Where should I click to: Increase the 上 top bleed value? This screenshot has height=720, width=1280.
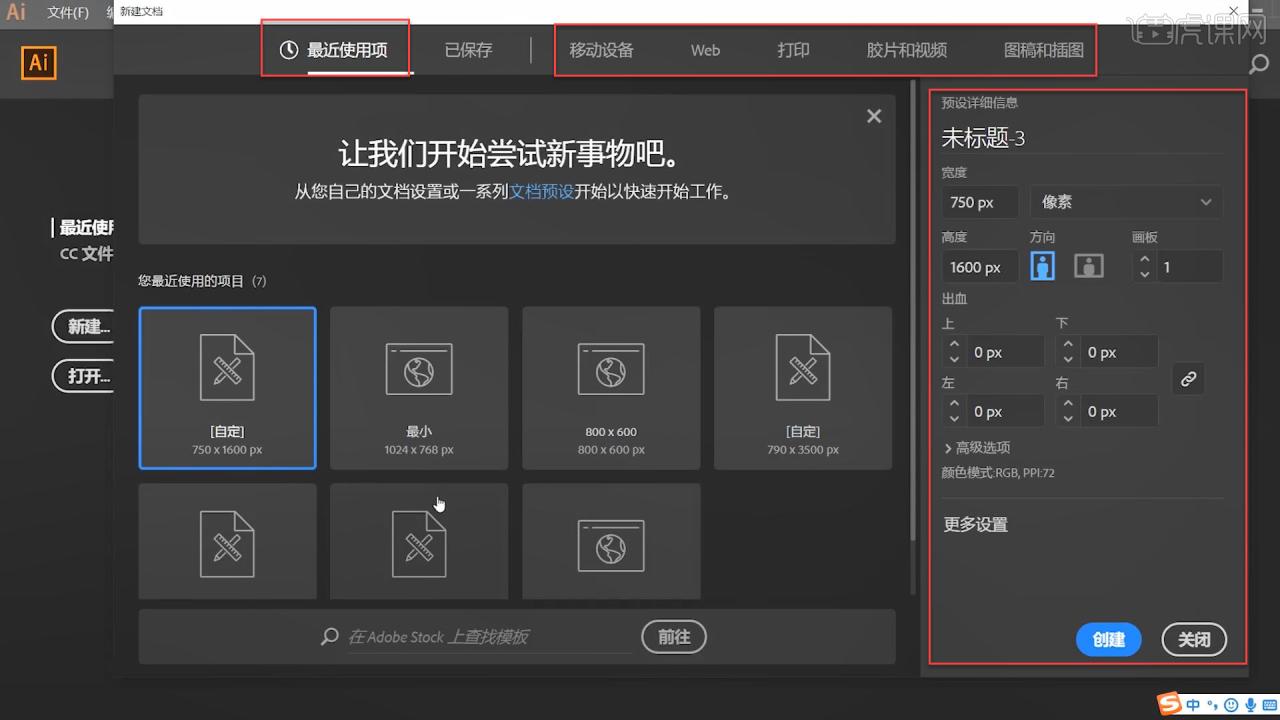click(x=954, y=344)
